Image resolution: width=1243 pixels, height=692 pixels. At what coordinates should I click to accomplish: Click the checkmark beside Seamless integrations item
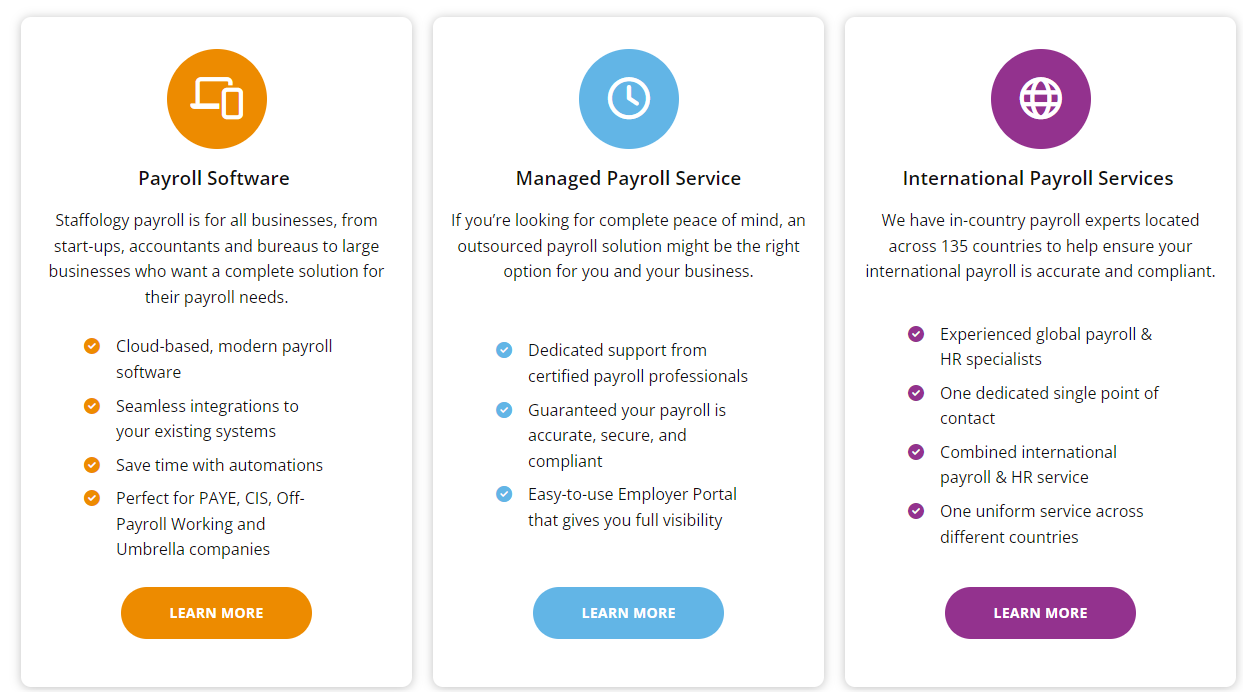point(91,405)
